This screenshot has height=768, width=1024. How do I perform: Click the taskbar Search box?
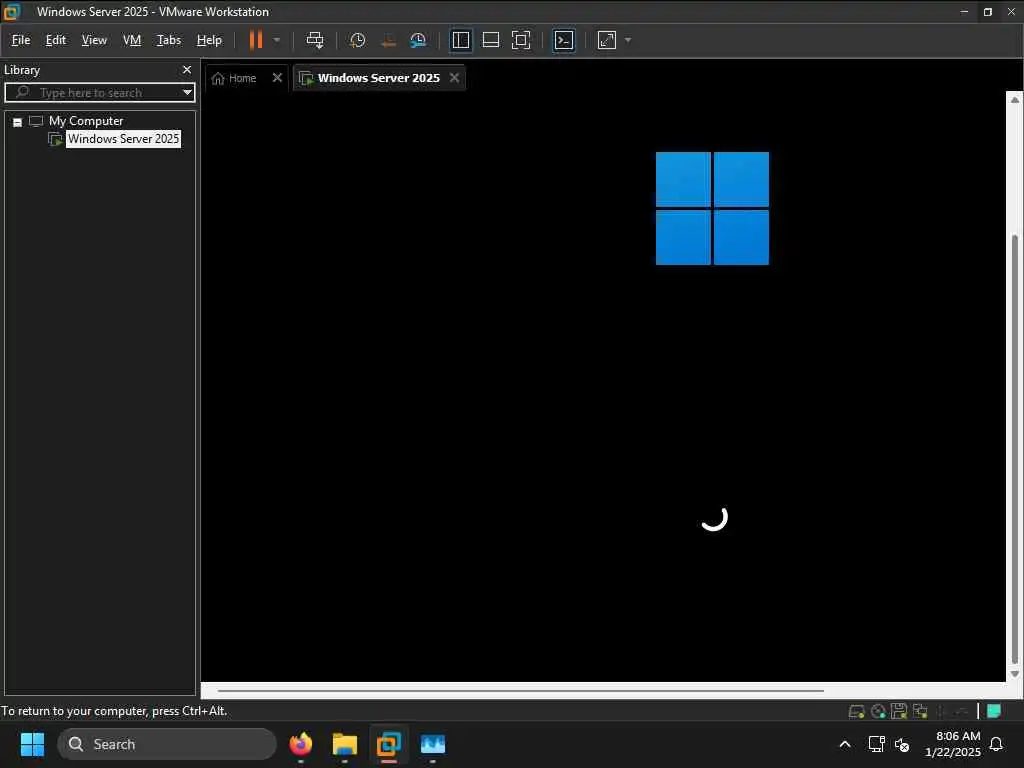point(167,744)
